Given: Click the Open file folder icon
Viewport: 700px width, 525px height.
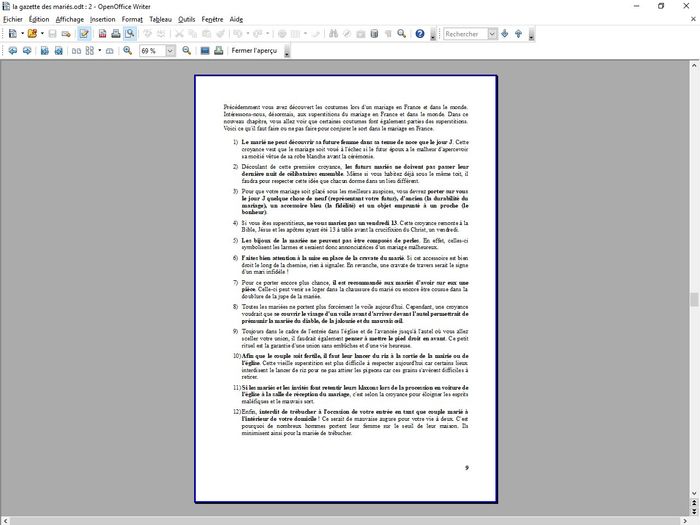Looking at the screenshot, I should click(x=32, y=33).
